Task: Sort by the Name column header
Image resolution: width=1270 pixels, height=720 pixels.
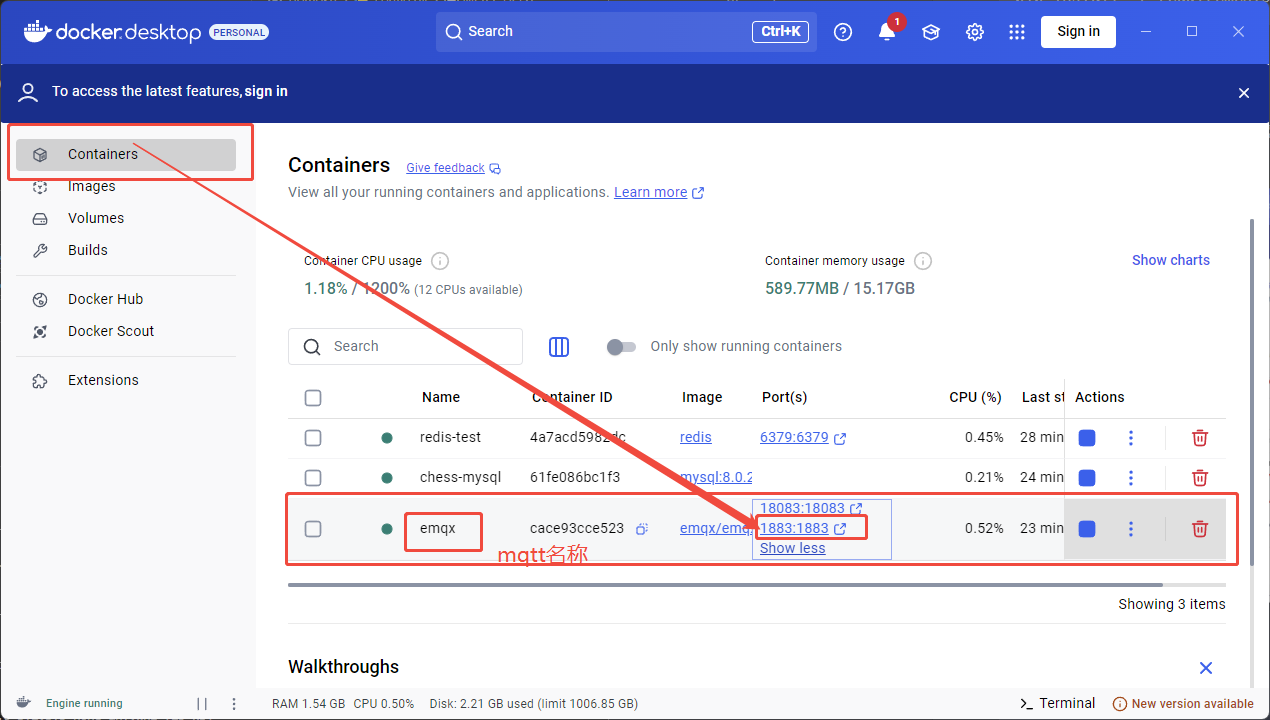Action: [441, 397]
